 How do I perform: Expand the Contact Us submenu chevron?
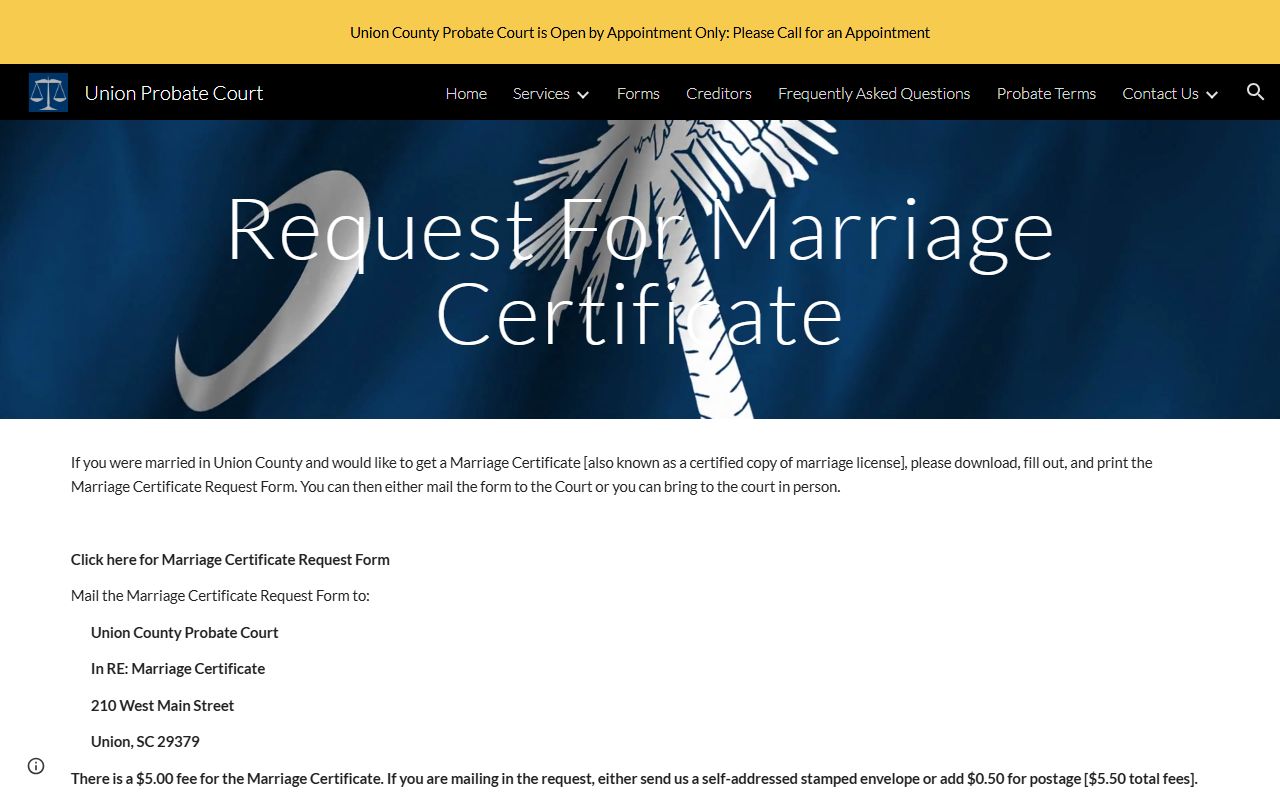pos(1212,94)
